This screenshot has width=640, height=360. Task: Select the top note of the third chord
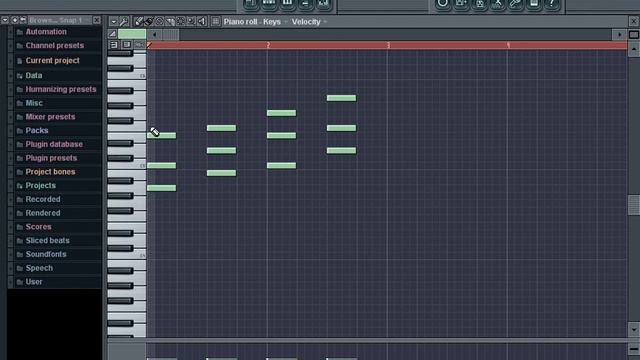click(x=281, y=113)
